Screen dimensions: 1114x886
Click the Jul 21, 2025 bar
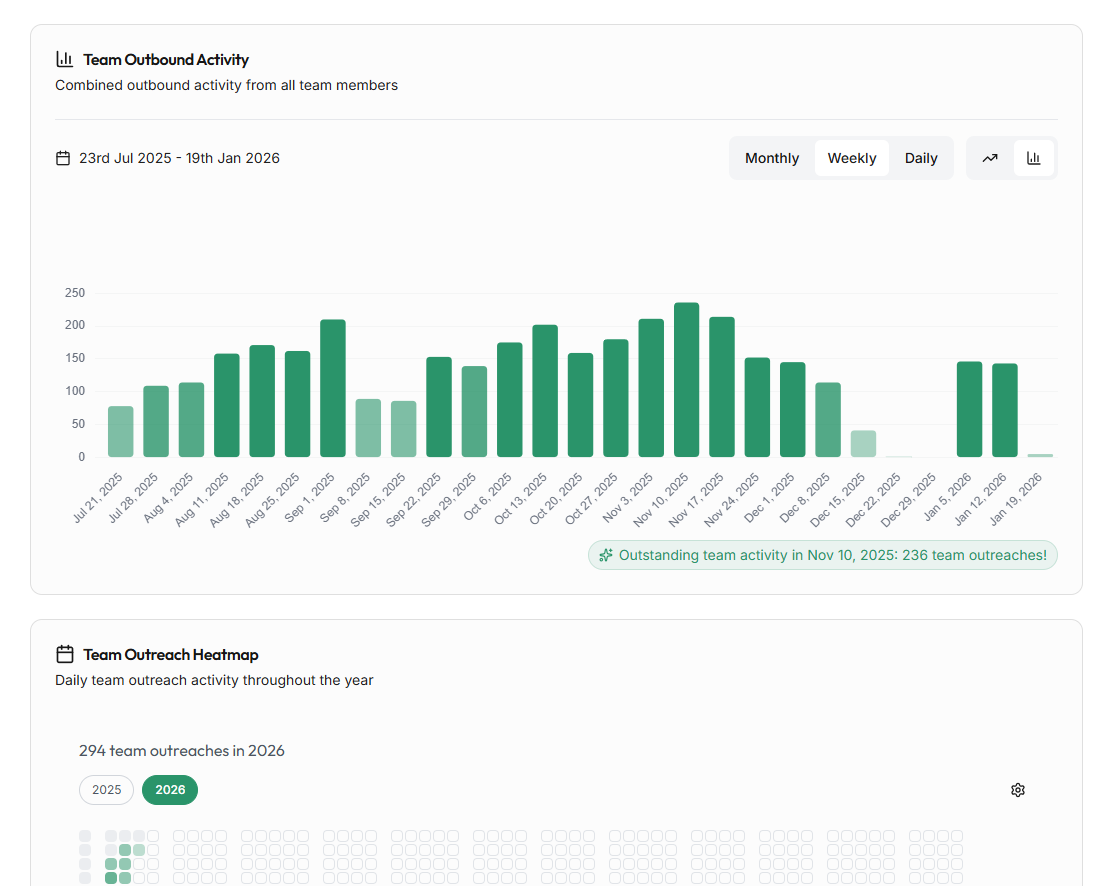[x=121, y=432]
